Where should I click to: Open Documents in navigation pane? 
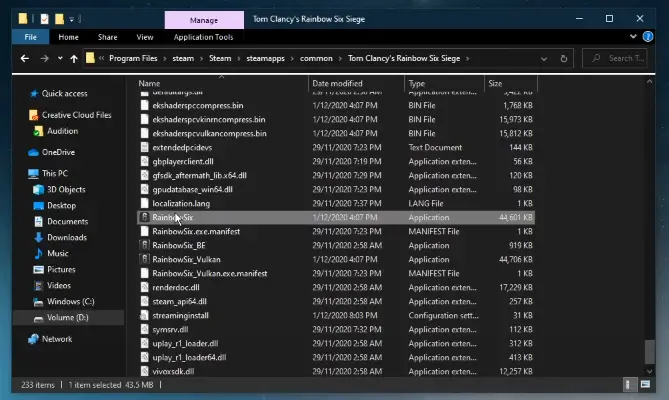pos(67,221)
